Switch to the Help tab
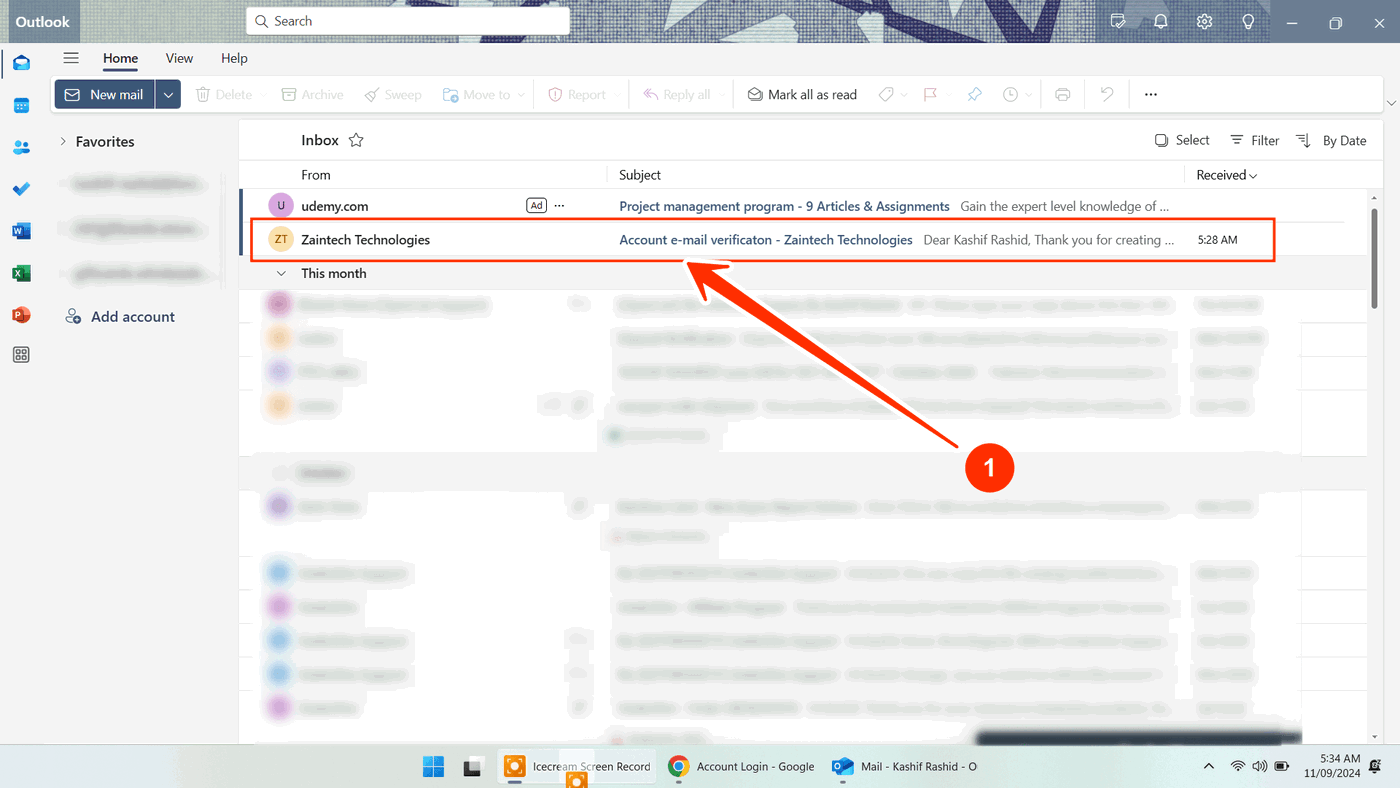Viewport: 1400px width, 788px height. tap(234, 58)
